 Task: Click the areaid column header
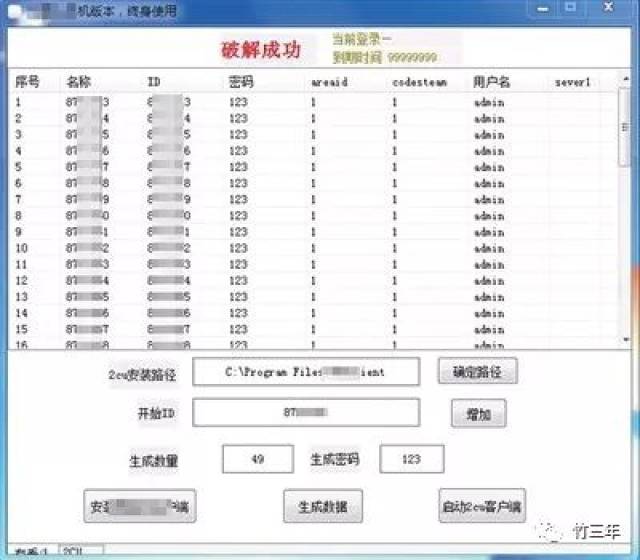pyautogui.click(x=329, y=82)
